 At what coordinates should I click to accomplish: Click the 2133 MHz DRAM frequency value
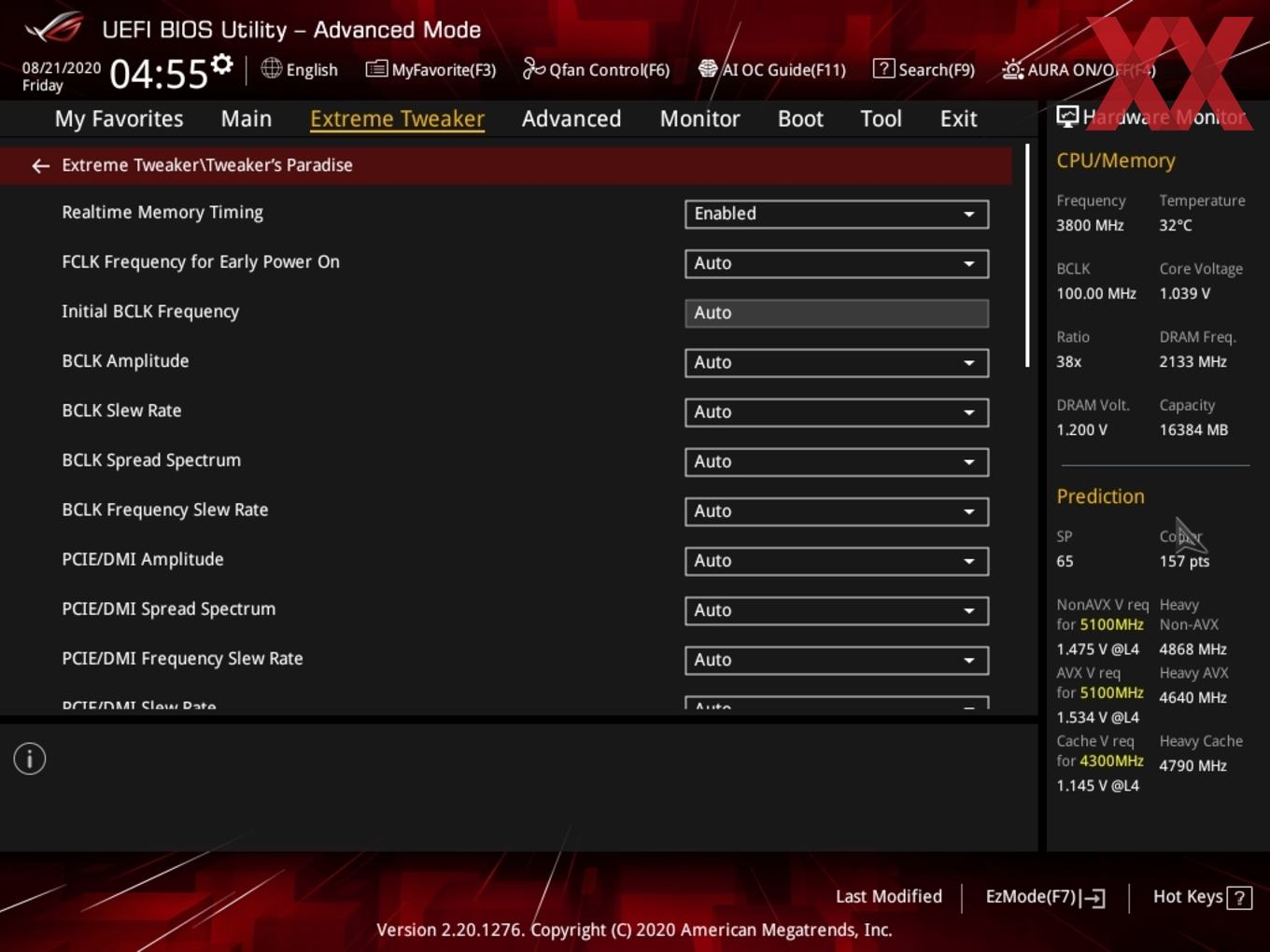coord(1192,361)
